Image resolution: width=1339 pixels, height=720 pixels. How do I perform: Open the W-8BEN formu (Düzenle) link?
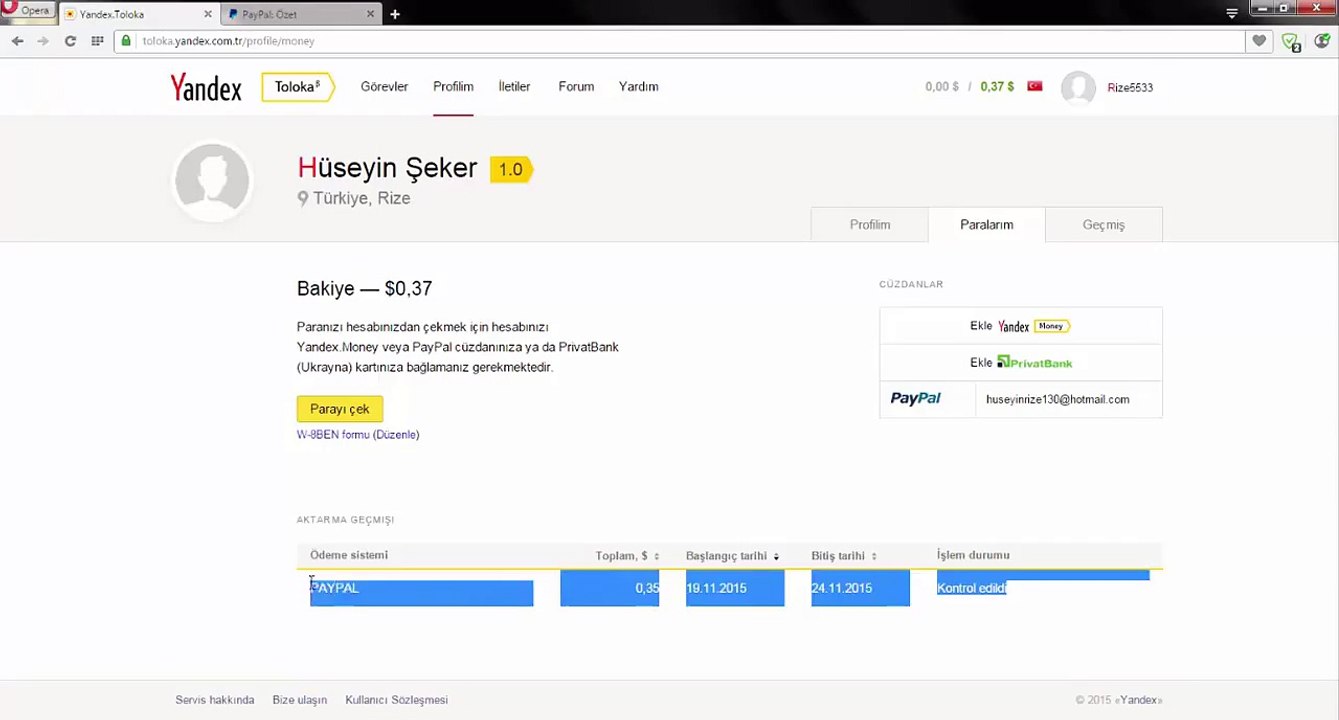tap(358, 435)
